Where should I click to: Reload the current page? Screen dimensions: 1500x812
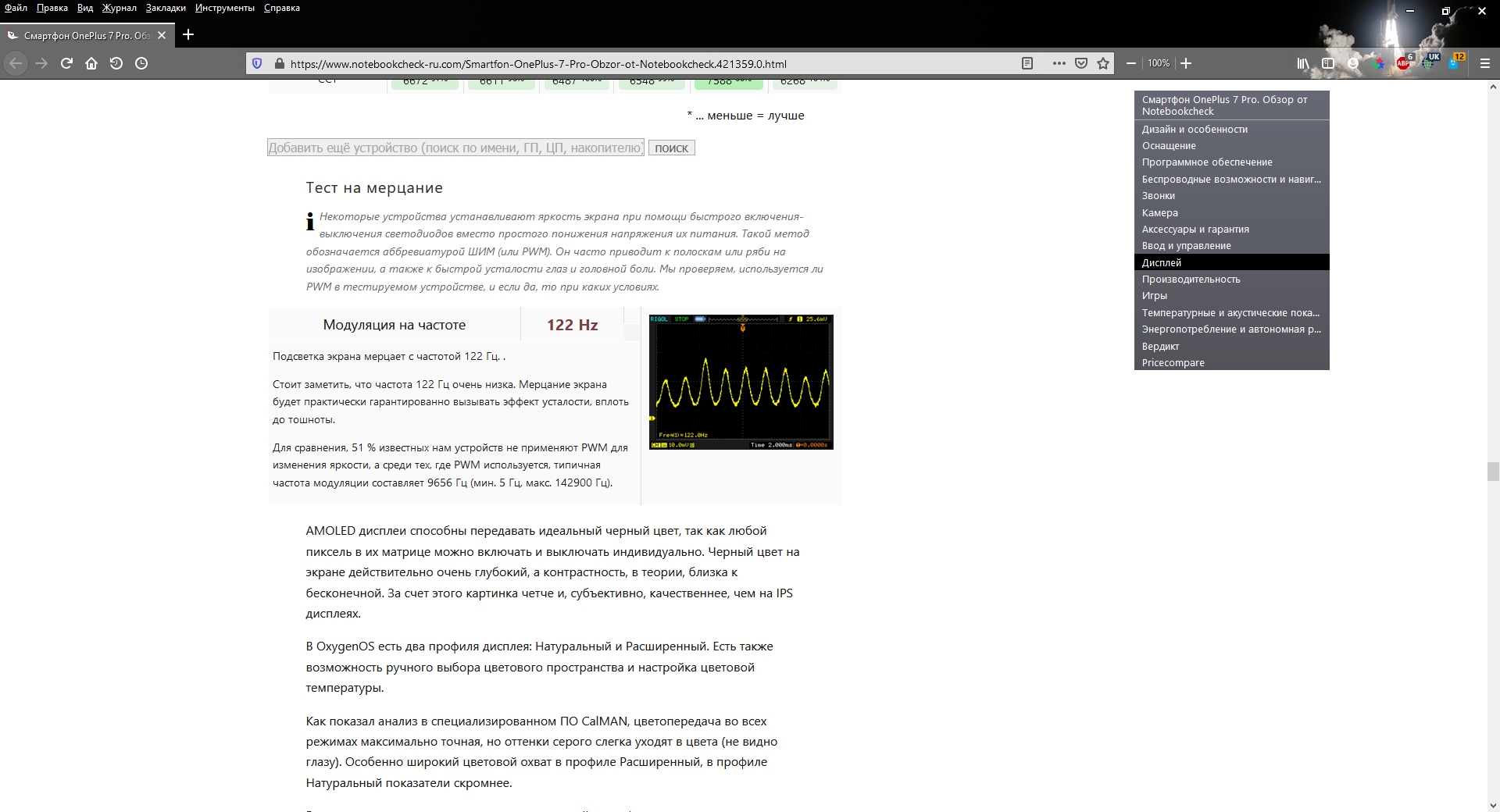pyautogui.click(x=66, y=63)
